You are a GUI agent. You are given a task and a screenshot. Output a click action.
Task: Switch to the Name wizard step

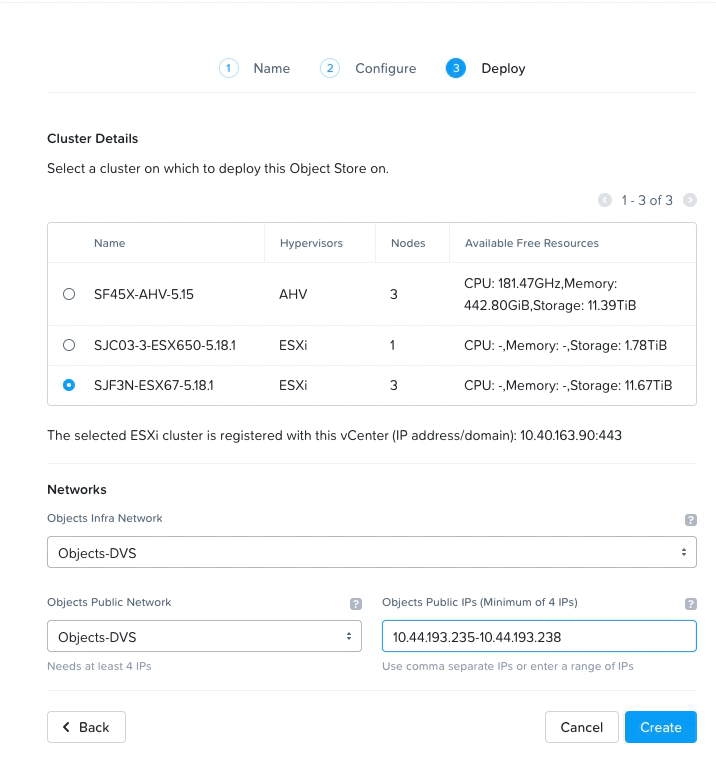point(271,68)
